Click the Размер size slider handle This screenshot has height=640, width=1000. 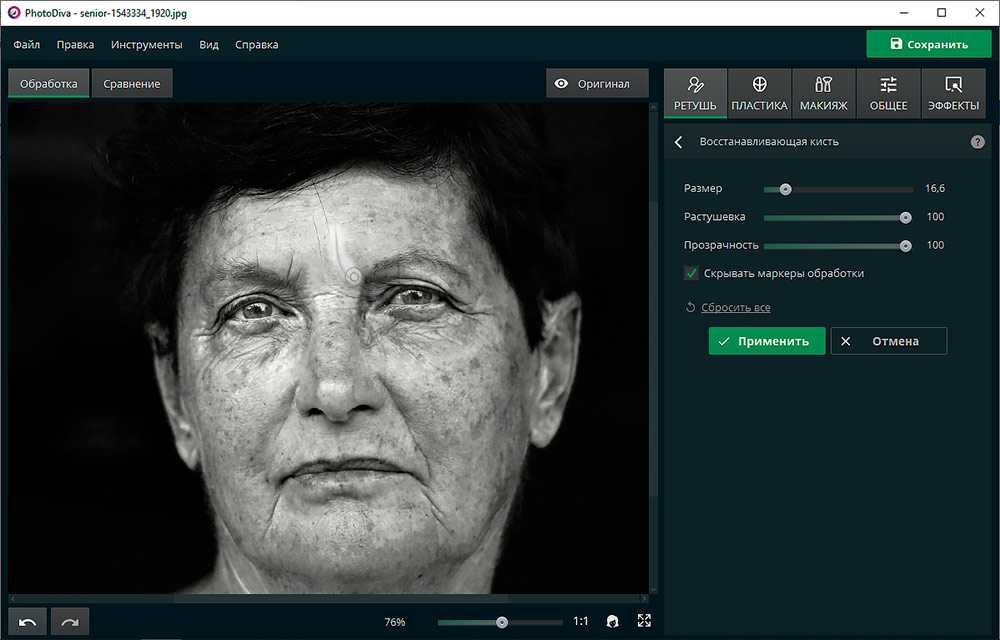coord(786,189)
